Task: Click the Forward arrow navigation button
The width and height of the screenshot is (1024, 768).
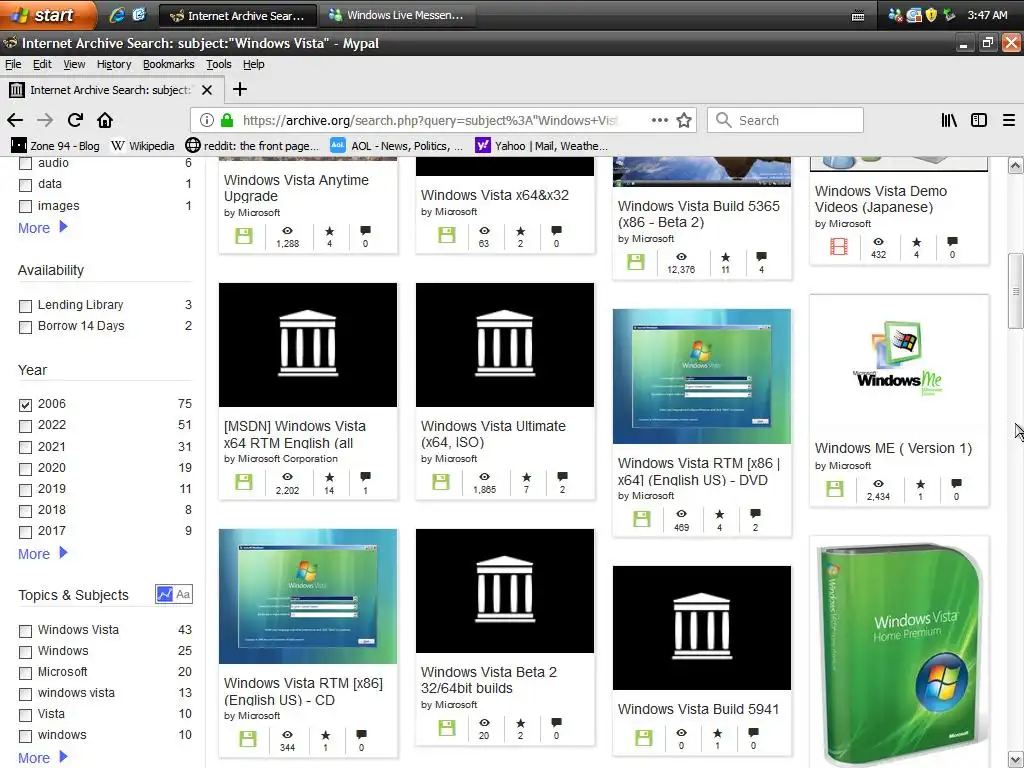Action: coord(44,120)
